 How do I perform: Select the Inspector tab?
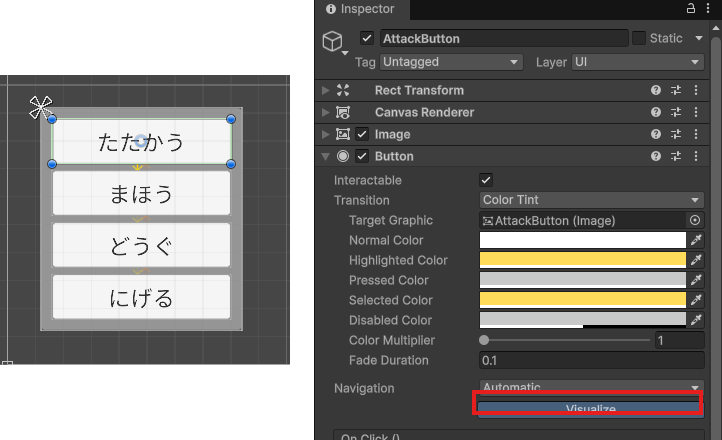pos(361,9)
